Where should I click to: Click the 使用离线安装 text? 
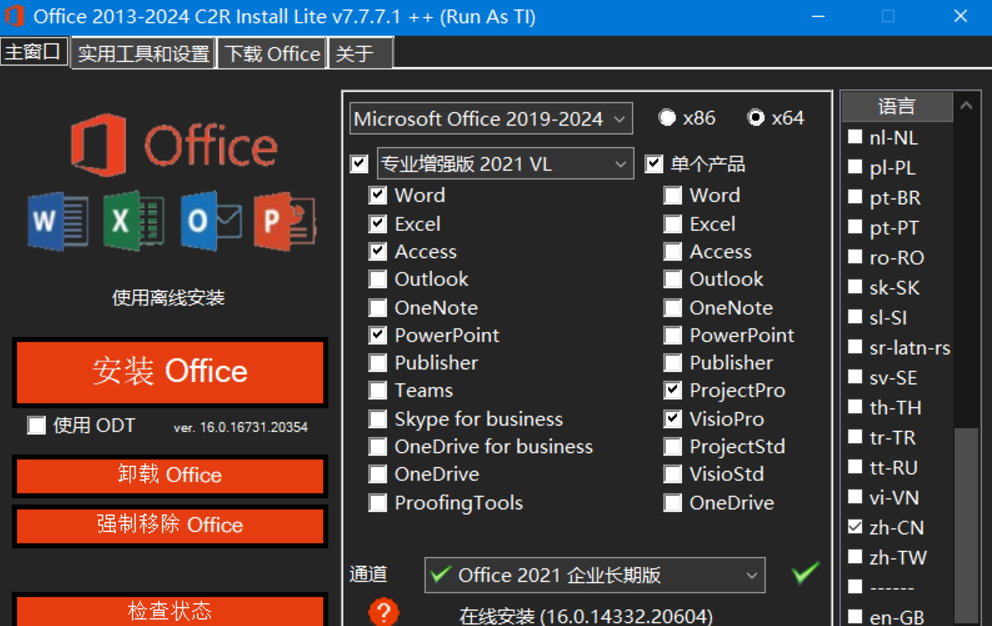pyautogui.click(x=168, y=297)
